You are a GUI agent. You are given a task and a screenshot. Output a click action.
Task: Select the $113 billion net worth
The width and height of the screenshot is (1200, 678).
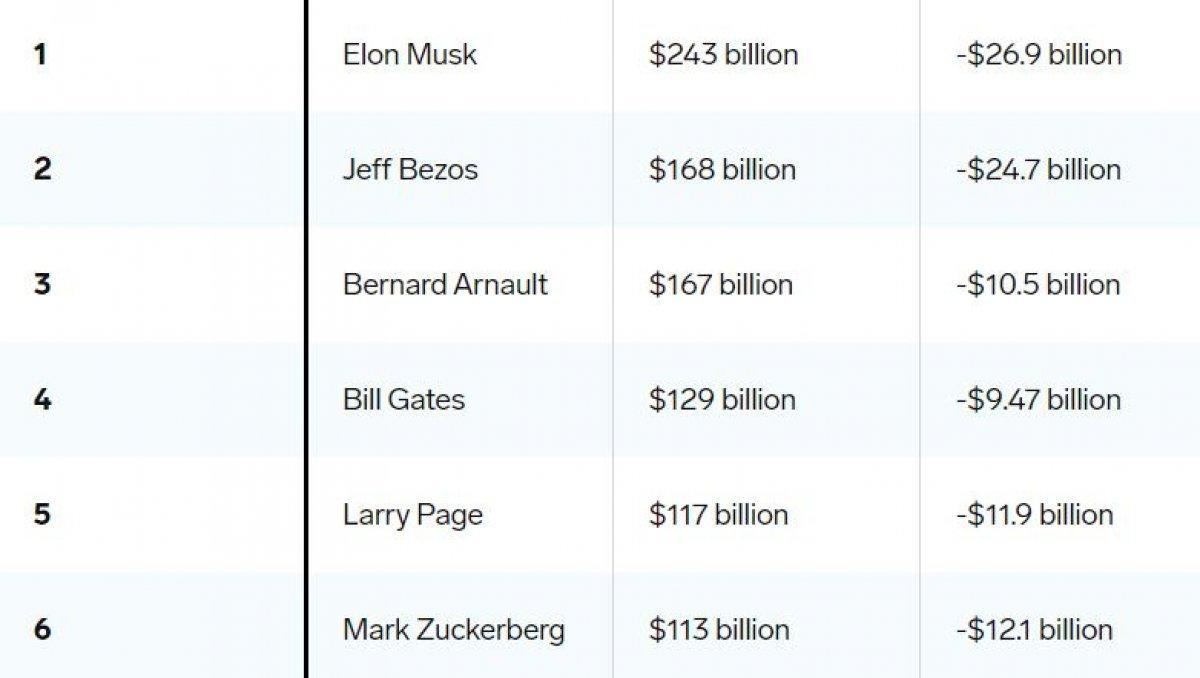718,630
